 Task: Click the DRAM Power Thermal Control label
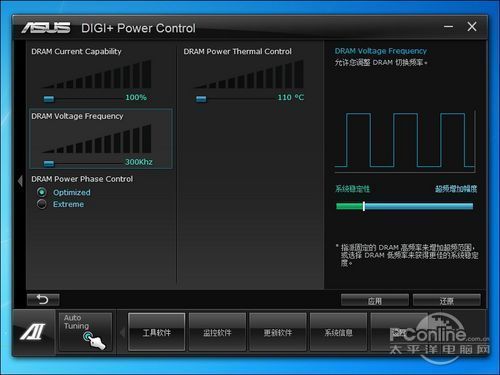(237, 51)
